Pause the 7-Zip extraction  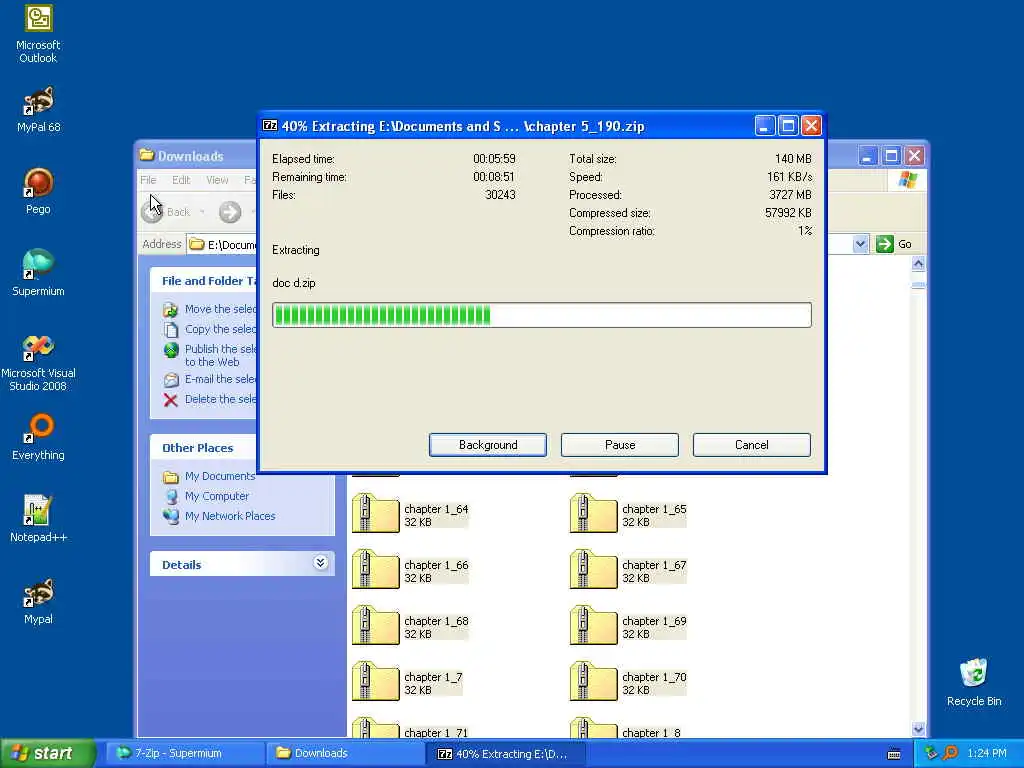620,445
